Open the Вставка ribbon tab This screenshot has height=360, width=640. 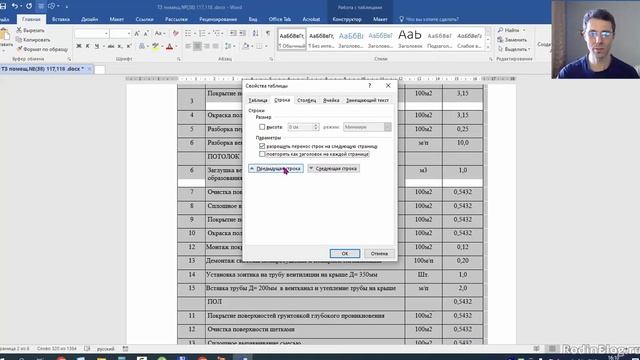(x=61, y=19)
